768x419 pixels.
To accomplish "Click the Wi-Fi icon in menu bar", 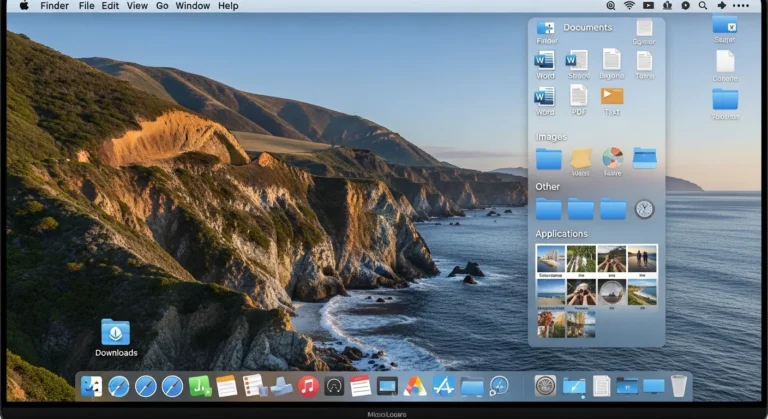I will (x=629, y=6).
